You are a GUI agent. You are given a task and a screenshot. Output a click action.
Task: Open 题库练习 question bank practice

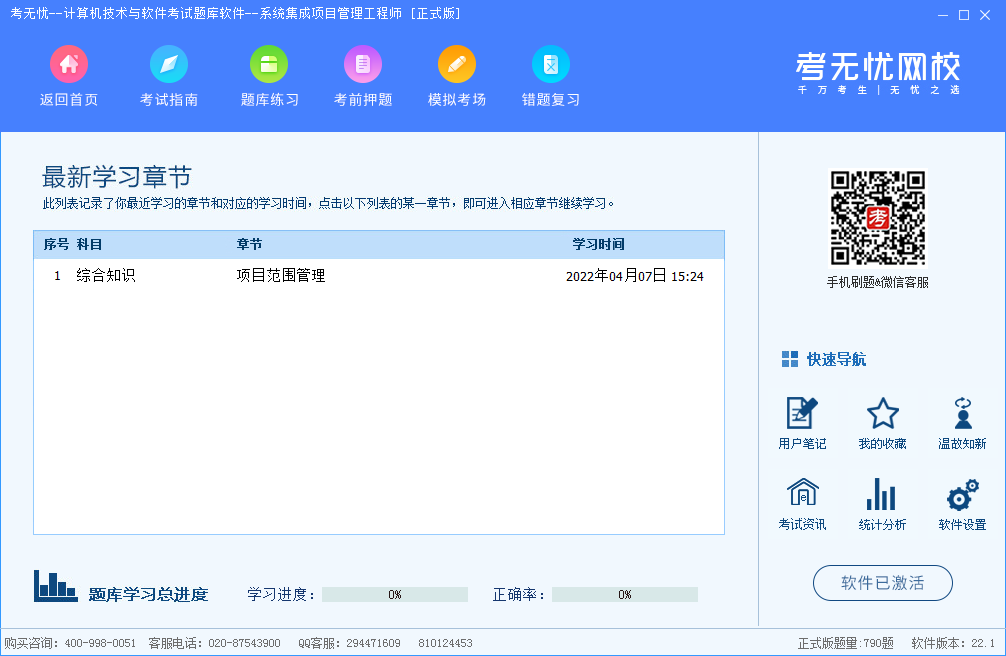pos(269,65)
